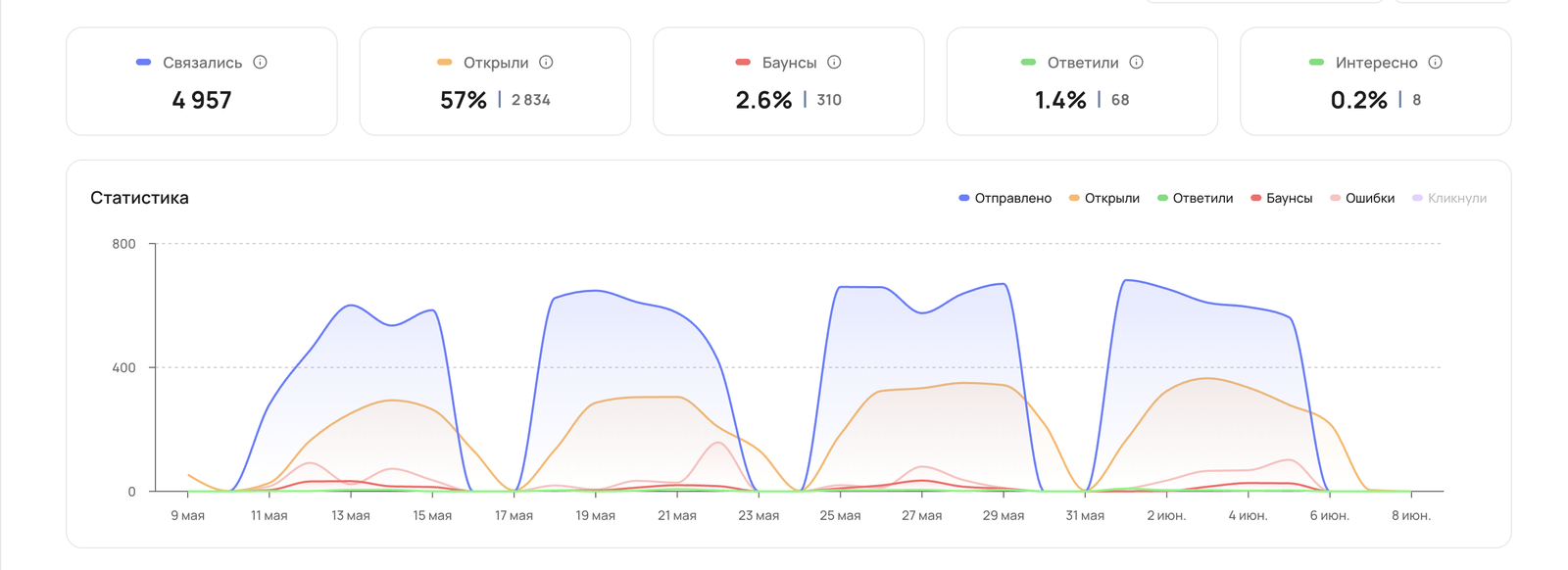Click info icon beside Ответили
The width and height of the screenshot is (1568, 570).
pos(1136,62)
